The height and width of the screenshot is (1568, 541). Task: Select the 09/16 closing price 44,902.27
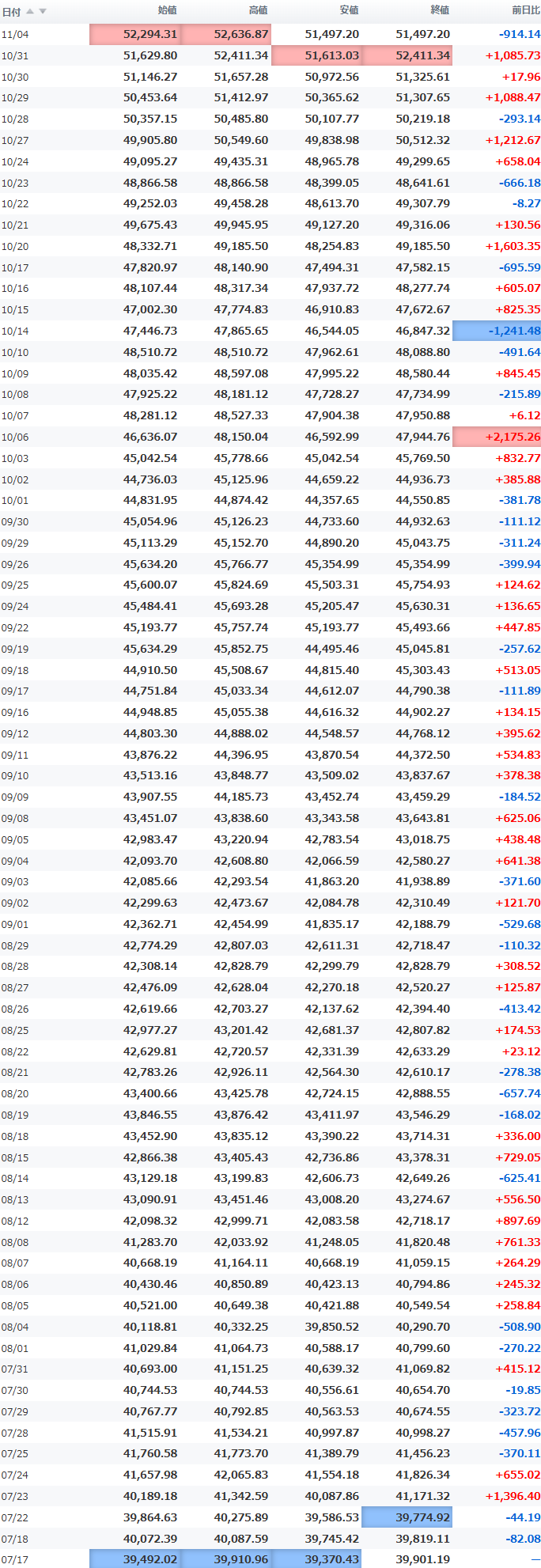[422, 712]
